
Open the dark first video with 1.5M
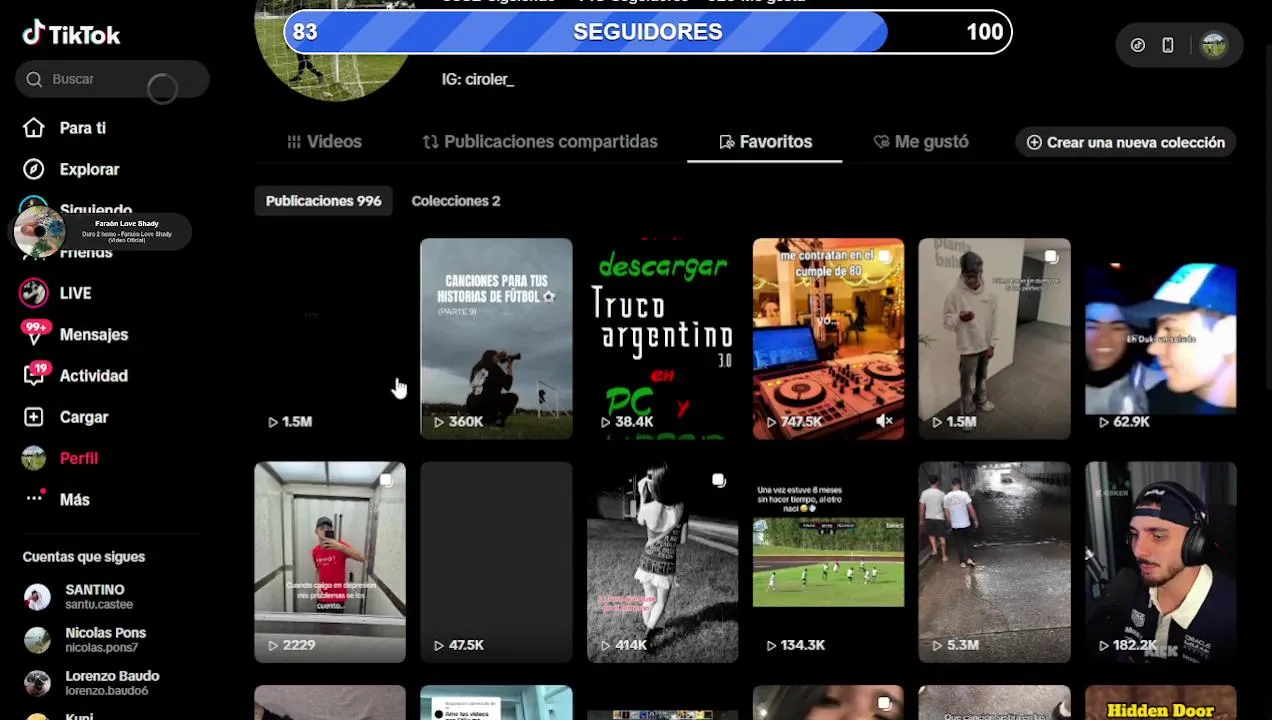click(x=330, y=338)
